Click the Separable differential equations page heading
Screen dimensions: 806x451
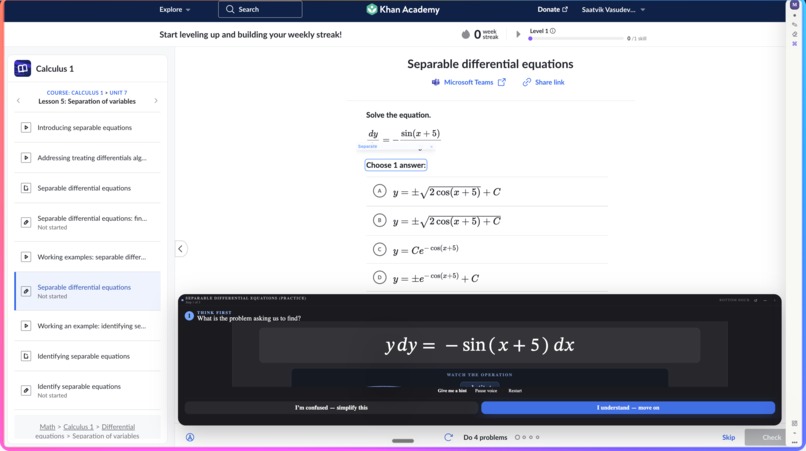pos(490,64)
